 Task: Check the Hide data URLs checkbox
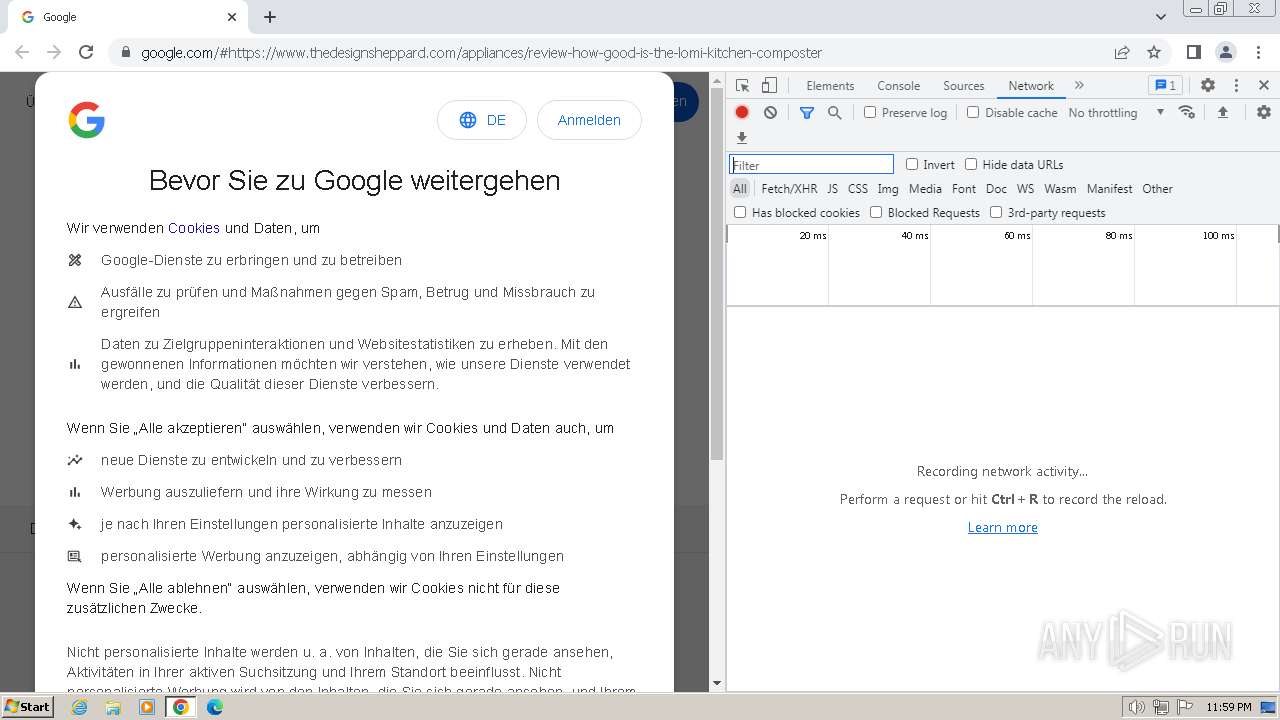point(971,164)
